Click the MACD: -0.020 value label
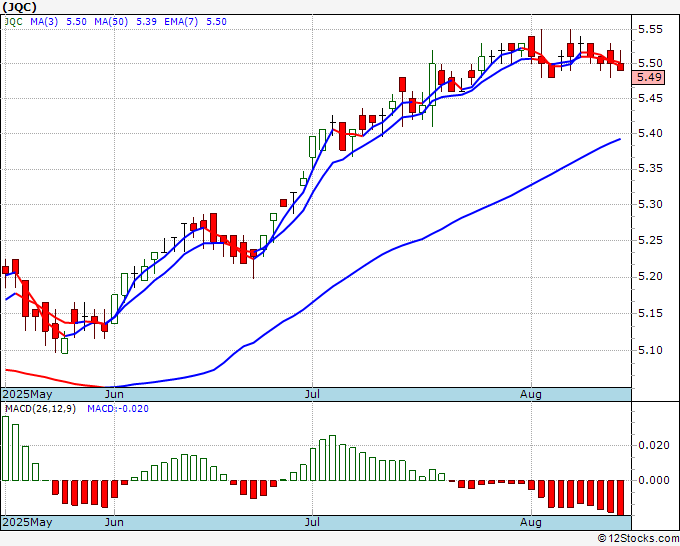 (118, 409)
